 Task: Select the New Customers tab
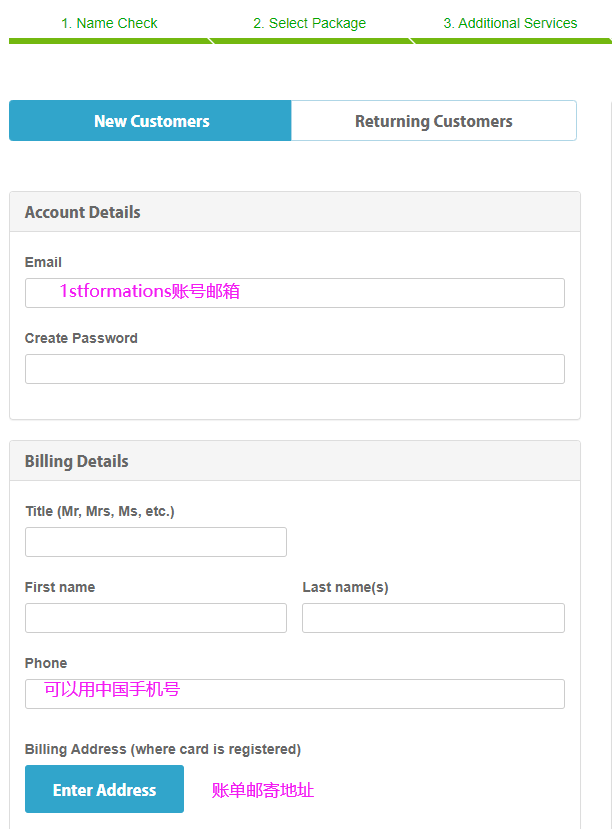point(150,120)
